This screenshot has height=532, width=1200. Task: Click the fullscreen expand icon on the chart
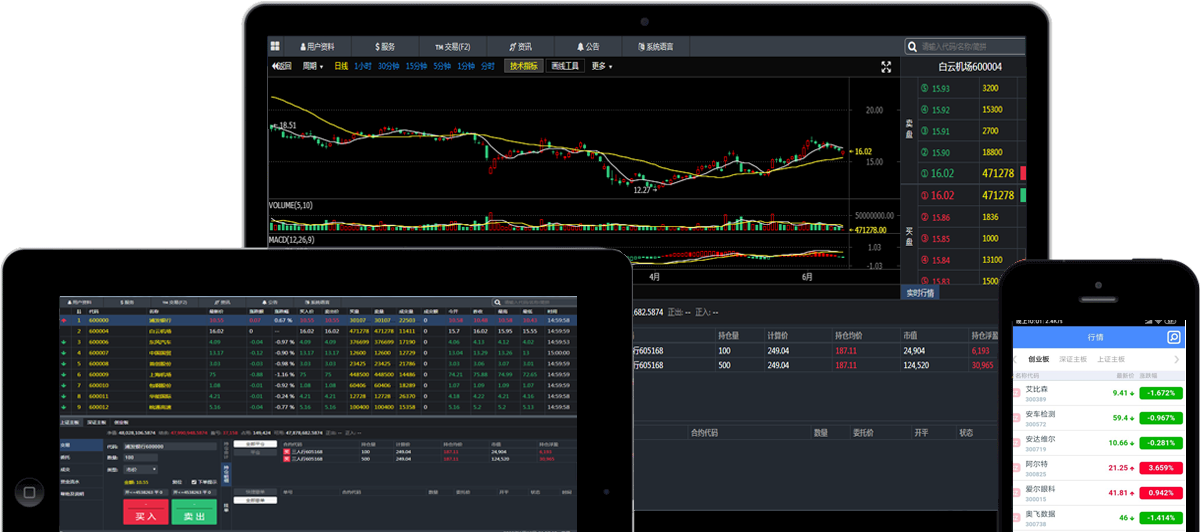(x=886, y=67)
